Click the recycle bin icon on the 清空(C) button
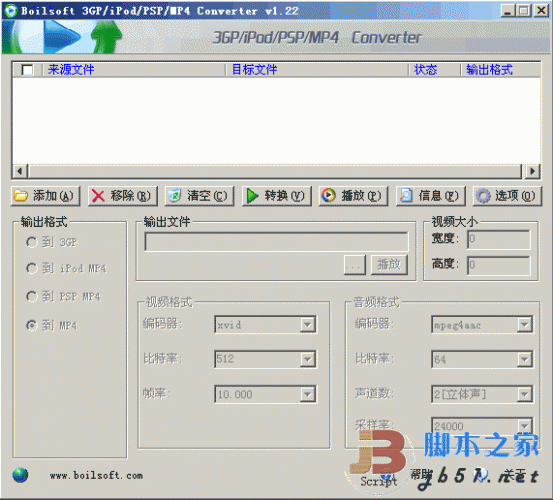 pos(174,195)
